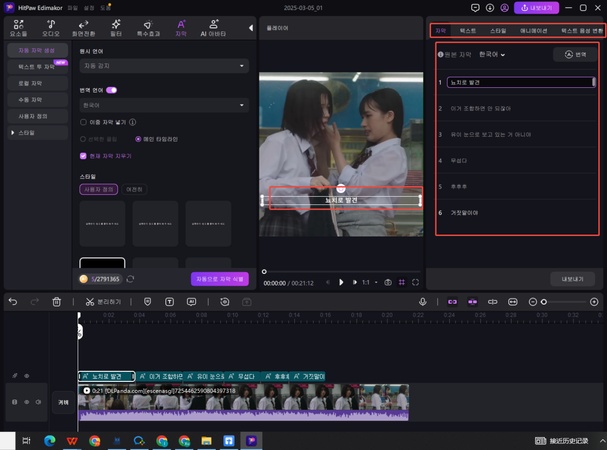Viewport: 607px width, 450px height.
Task: Open the 필터 (Filter) panel icon
Action: (x=117, y=26)
